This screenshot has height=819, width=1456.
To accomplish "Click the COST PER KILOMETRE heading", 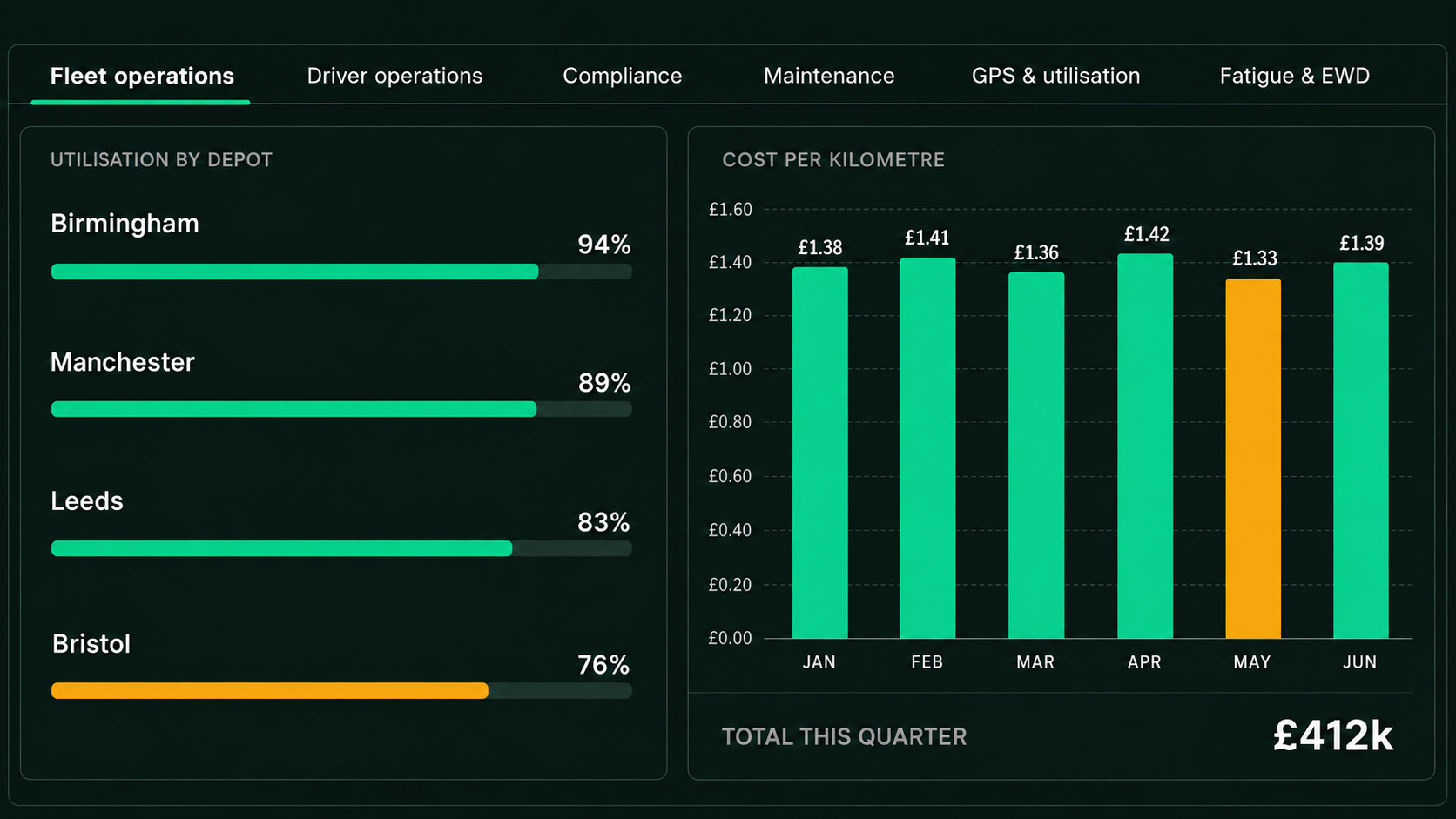I will [x=833, y=160].
